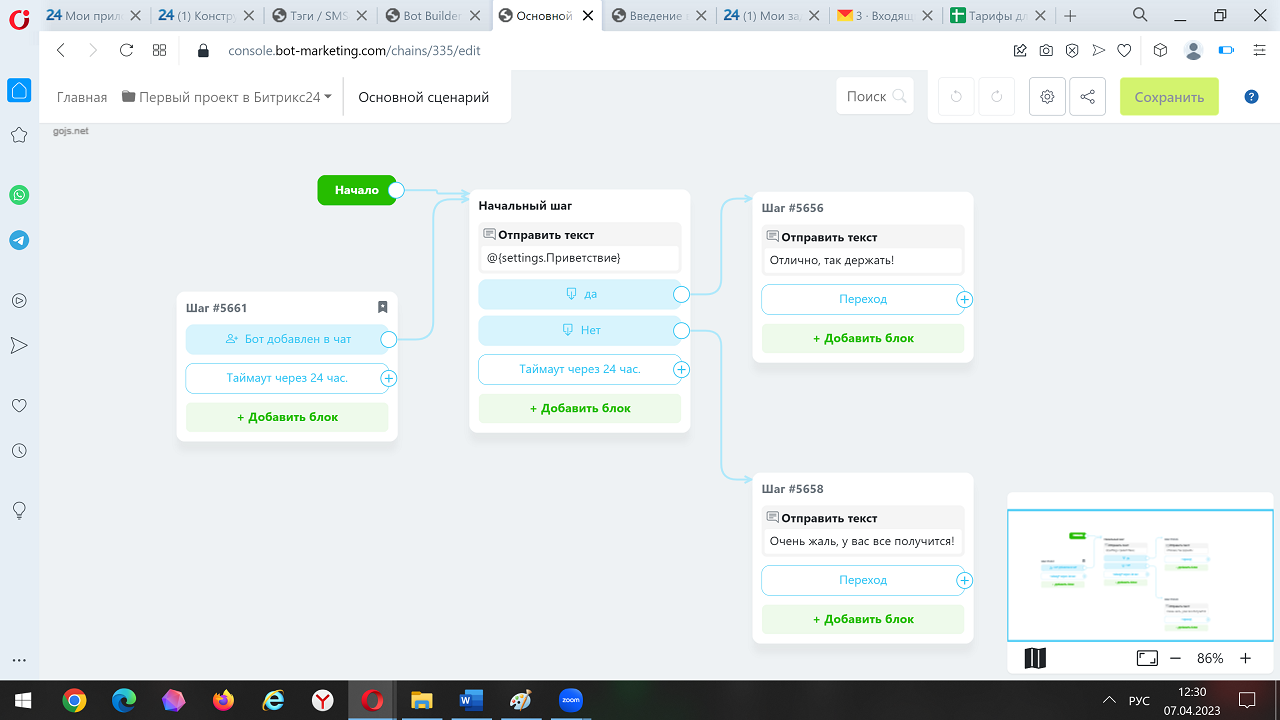Select the Нет answer button
1280x720 pixels.
click(580, 330)
